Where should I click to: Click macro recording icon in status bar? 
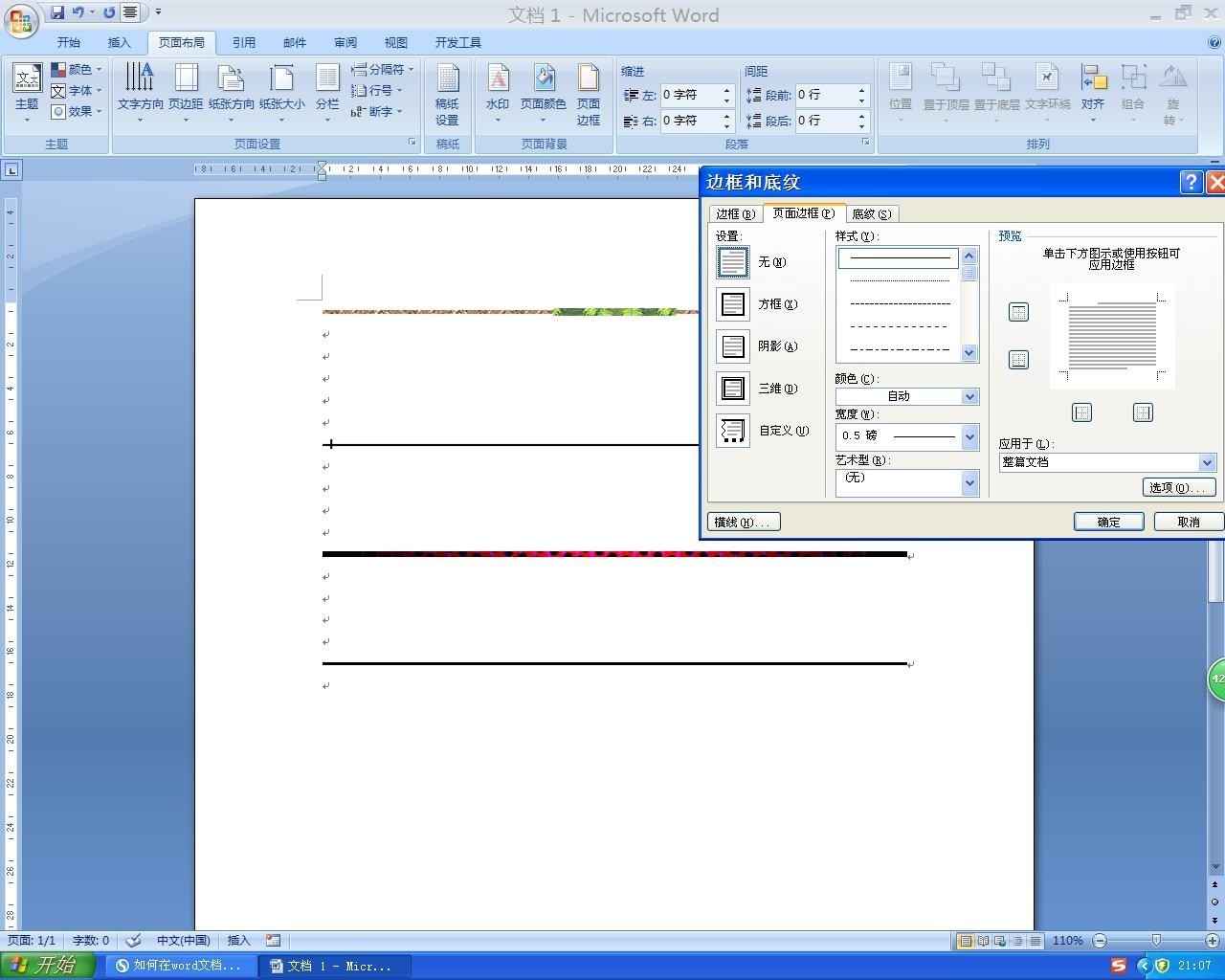[x=274, y=941]
